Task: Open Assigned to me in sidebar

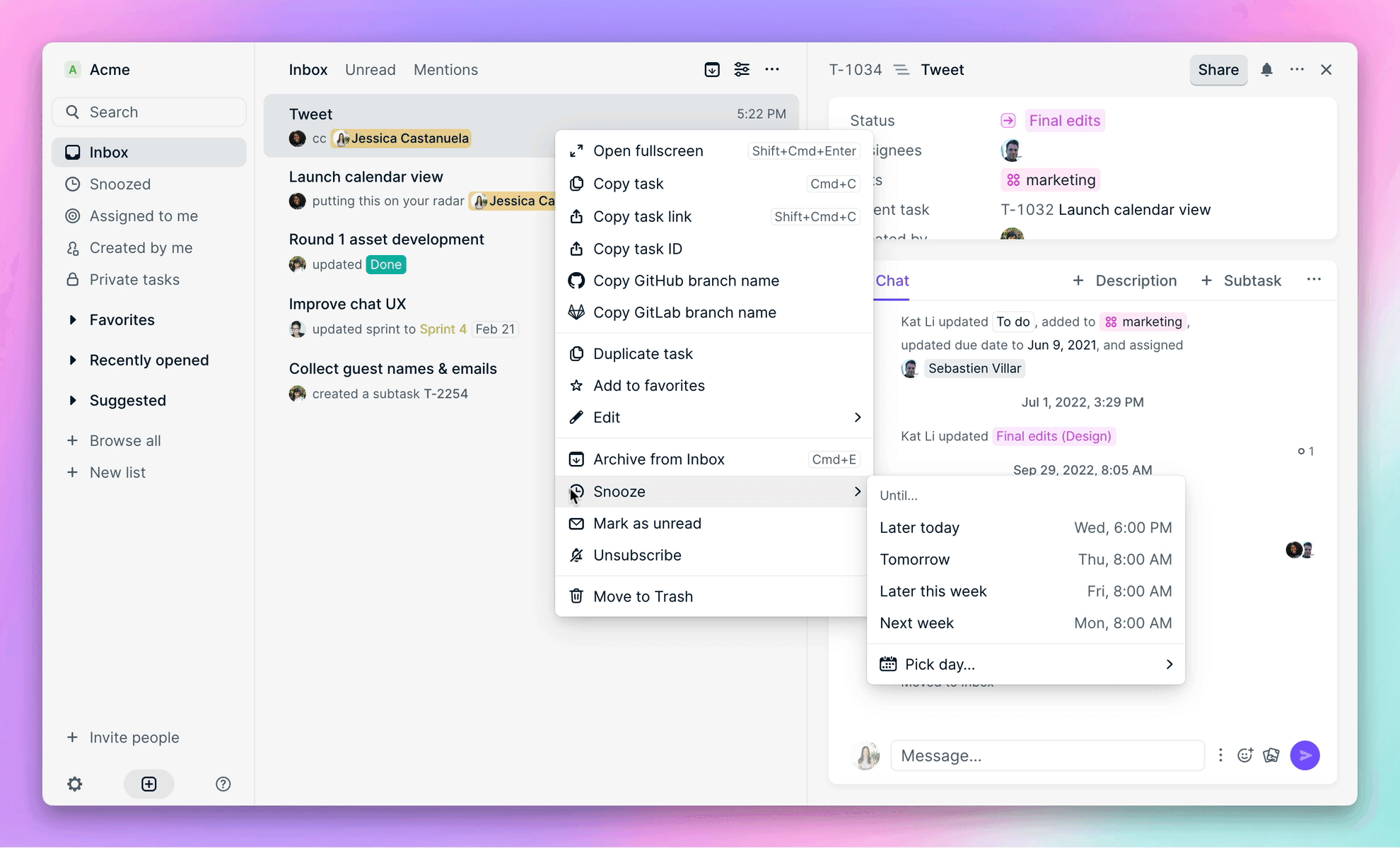Action: point(149,216)
